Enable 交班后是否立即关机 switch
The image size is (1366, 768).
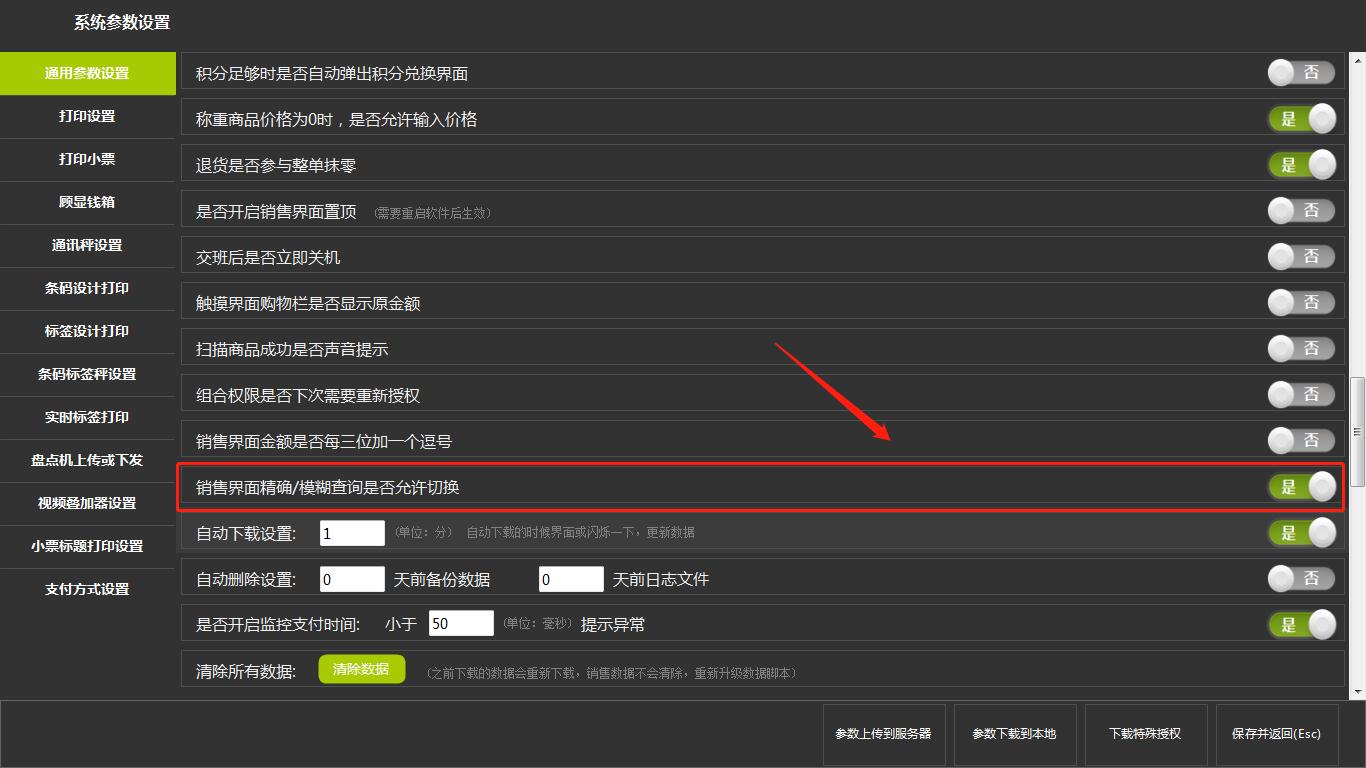pos(1301,257)
